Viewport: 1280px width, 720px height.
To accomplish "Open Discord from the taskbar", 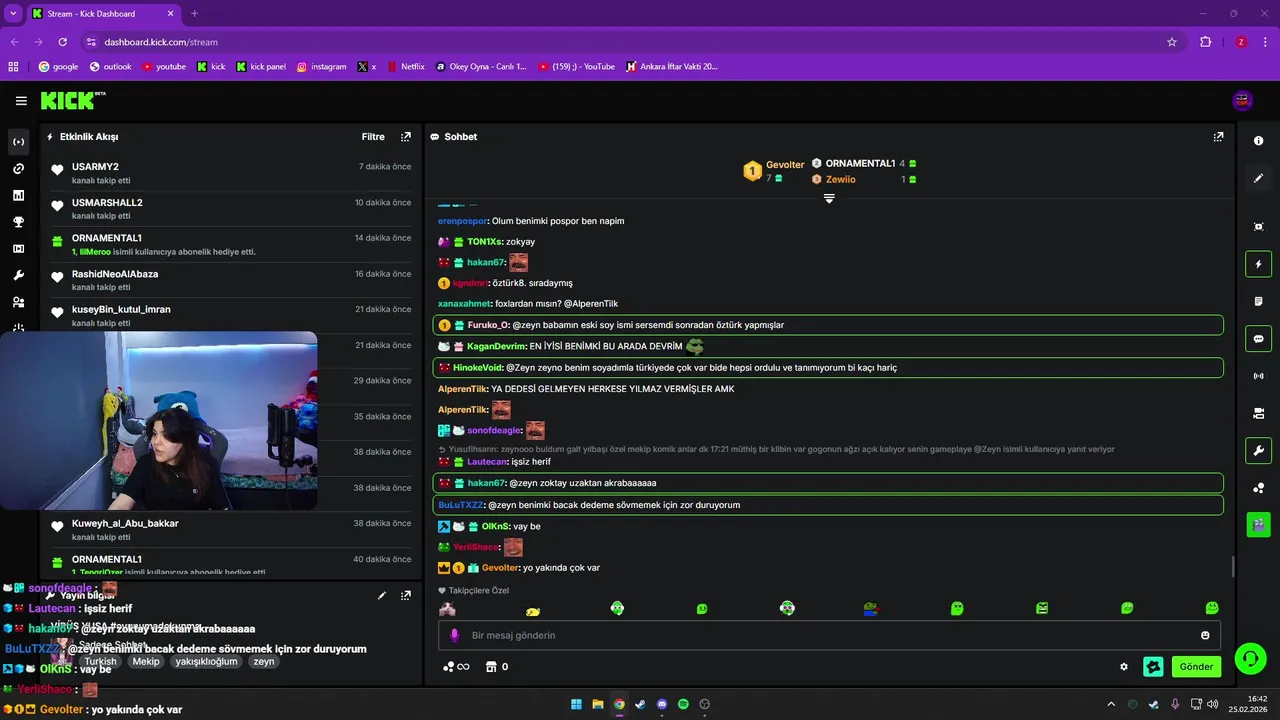I will tap(662, 704).
